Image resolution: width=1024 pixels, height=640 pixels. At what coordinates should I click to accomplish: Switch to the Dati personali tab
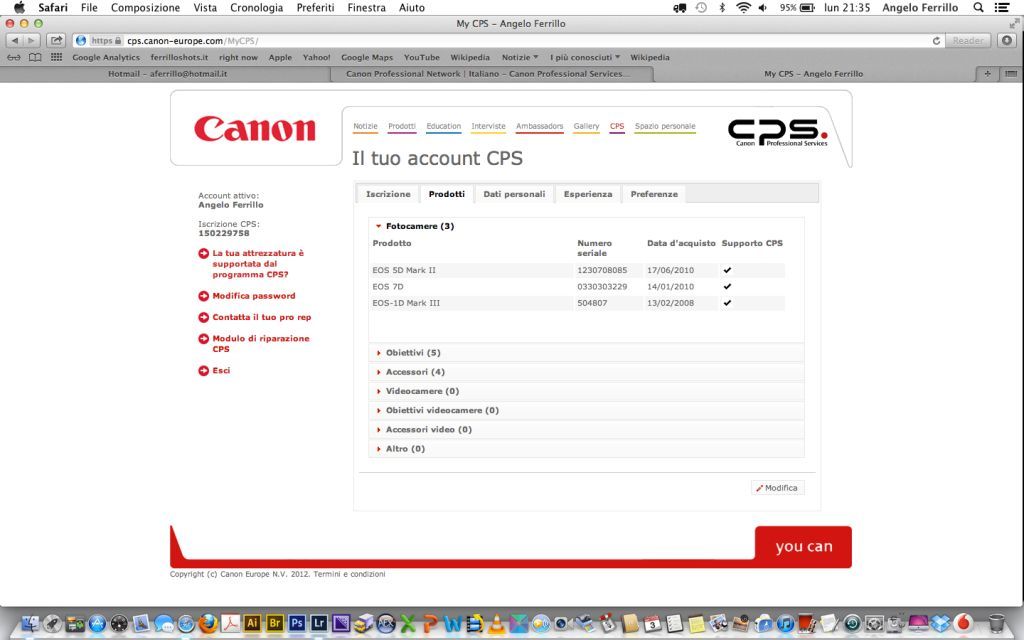(x=514, y=194)
